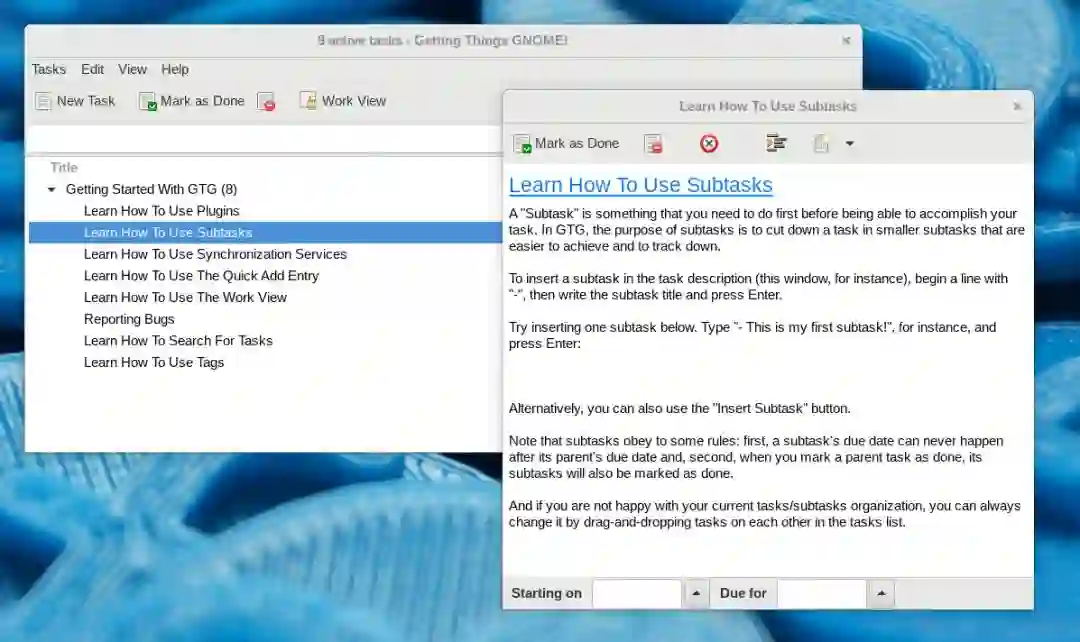Select Learn How To Use Subtasks row
Screen dimensions: 1080x642
tap(265, 233)
